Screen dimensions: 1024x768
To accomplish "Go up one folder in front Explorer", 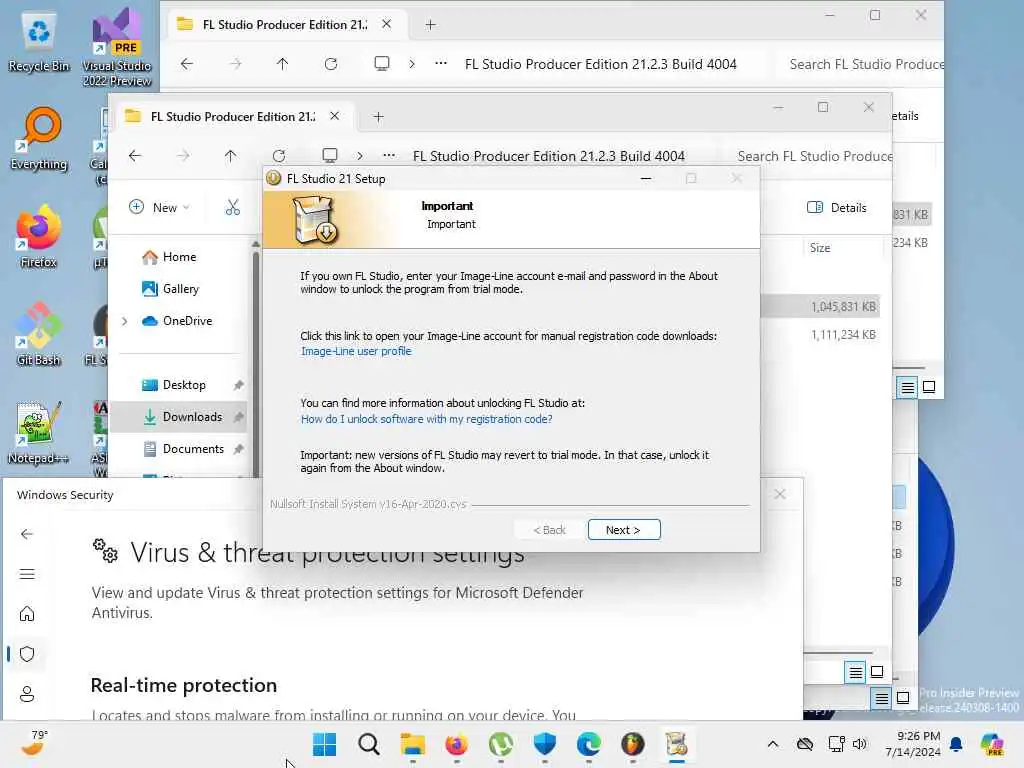I will point(231,155).
